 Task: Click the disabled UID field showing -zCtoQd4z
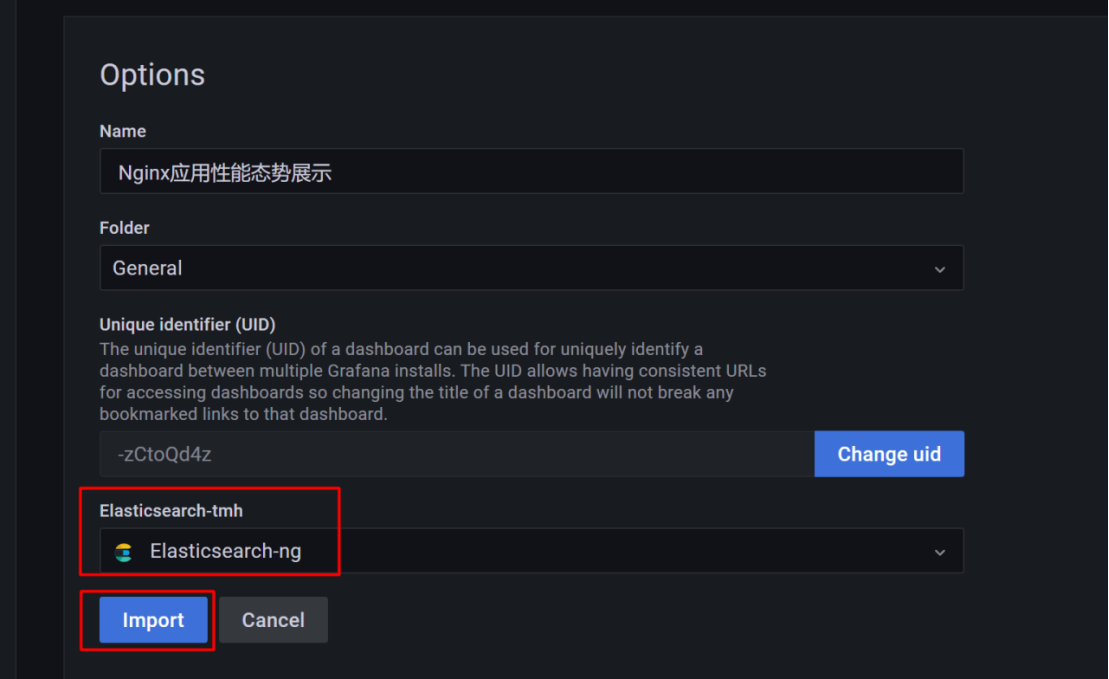457,454
